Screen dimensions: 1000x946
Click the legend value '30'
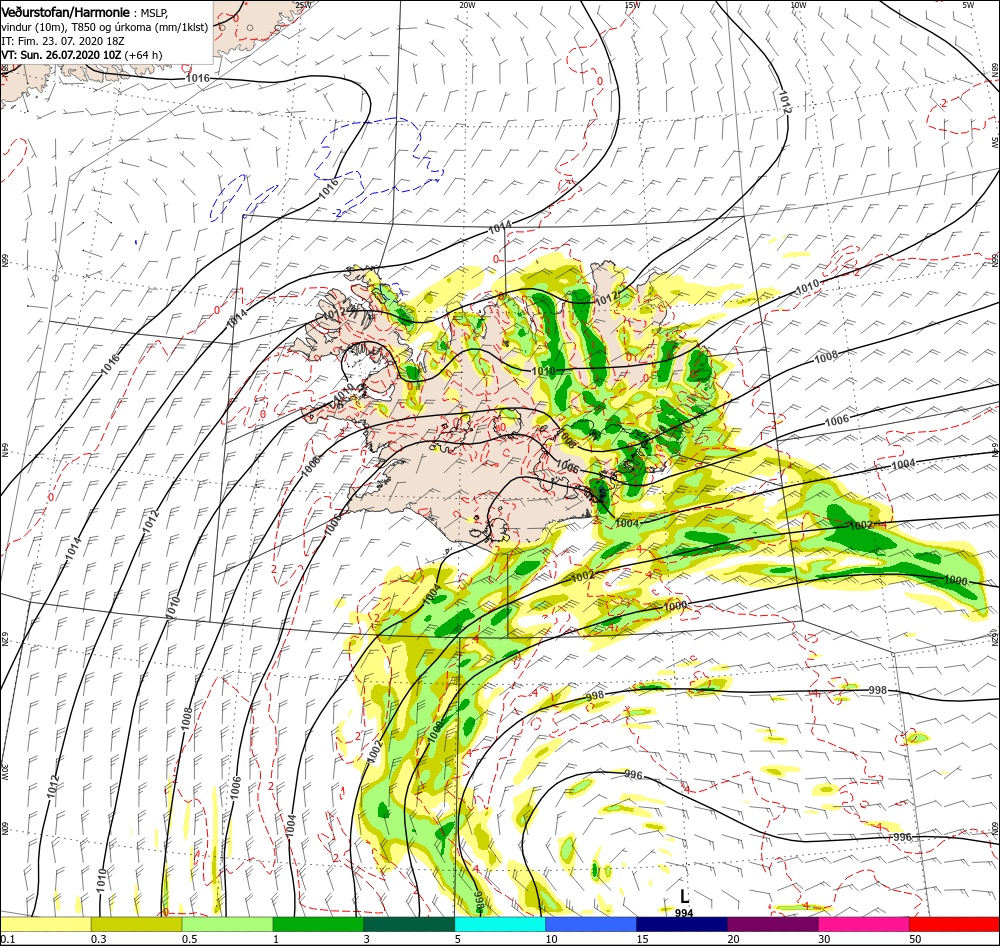[x=825, y=939]
